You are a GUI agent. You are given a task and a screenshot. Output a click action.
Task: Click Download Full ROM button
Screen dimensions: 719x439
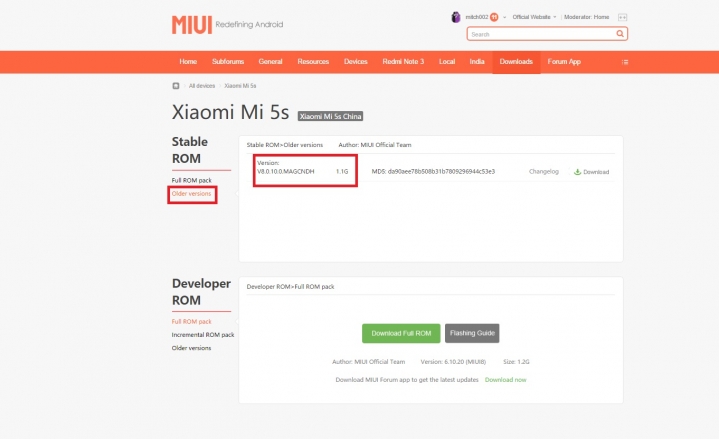401,333
